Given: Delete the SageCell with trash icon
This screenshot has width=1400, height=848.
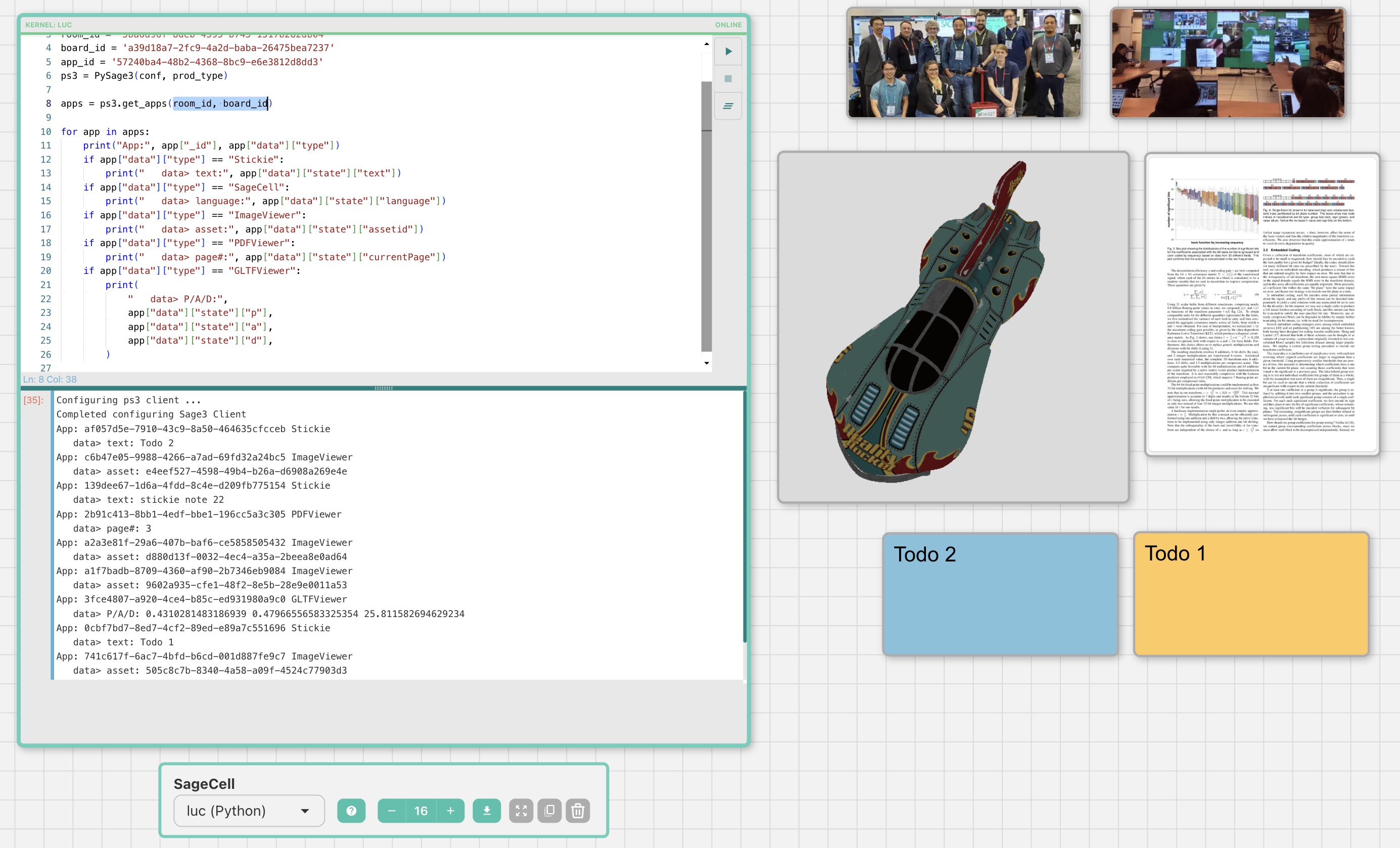Looking at the screenshot, I should pyautogui.click(x=578, y=811).
